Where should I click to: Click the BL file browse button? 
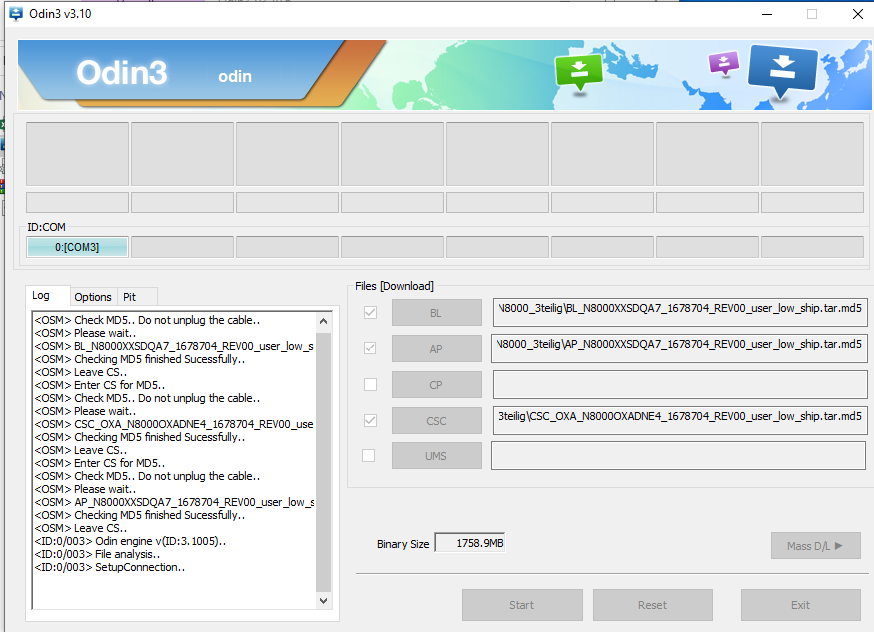click(x=436, y=313)
